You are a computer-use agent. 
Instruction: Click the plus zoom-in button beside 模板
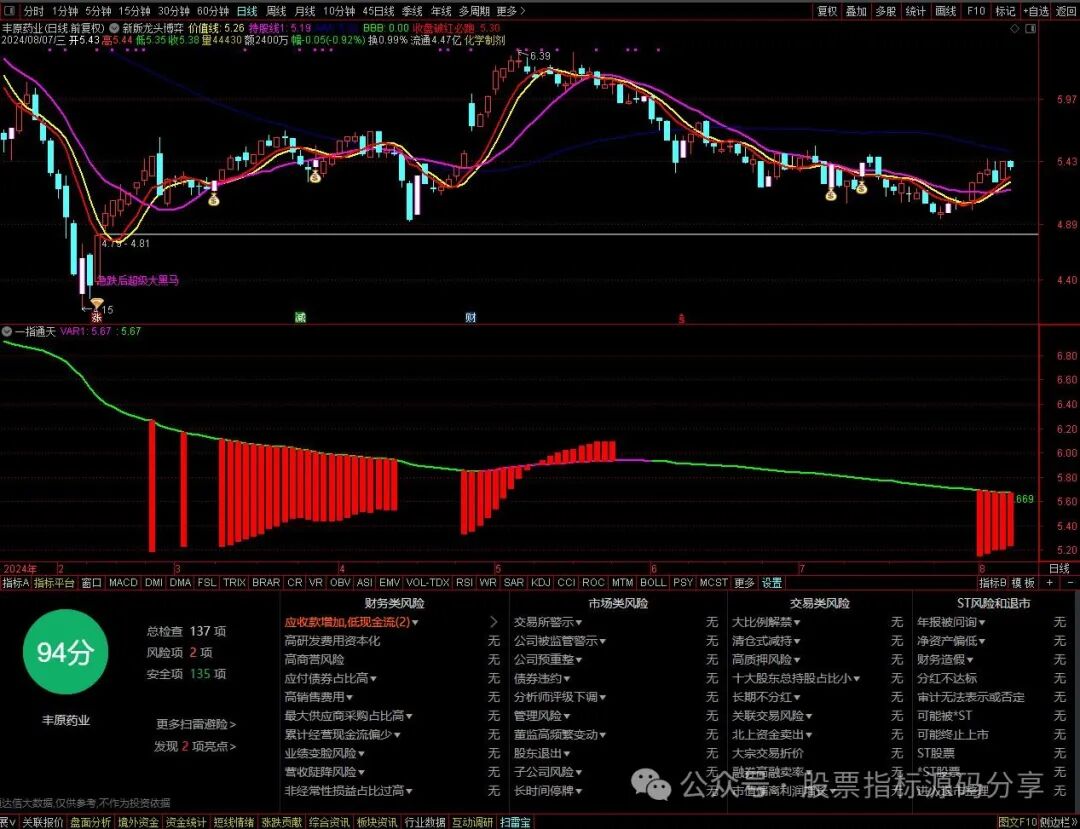(1049, 583)
